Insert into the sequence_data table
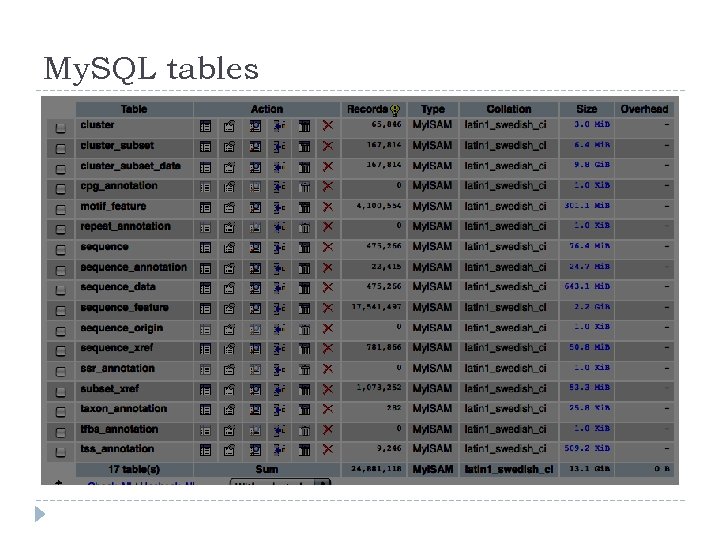The width and height of the screenshot is (720, 540). pyautogui.click(x=279, y=288)
